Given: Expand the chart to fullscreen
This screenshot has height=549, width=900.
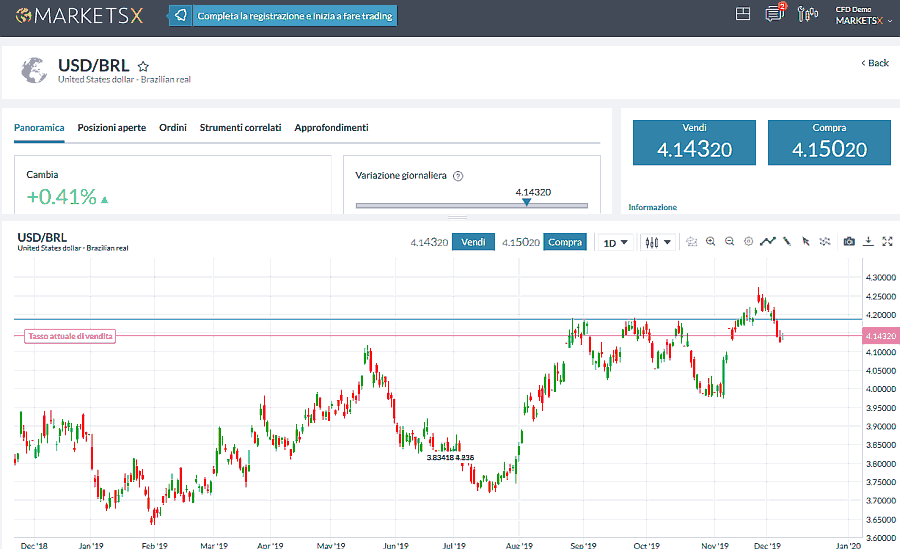Looking at the screenshot, I should point(887,242).
